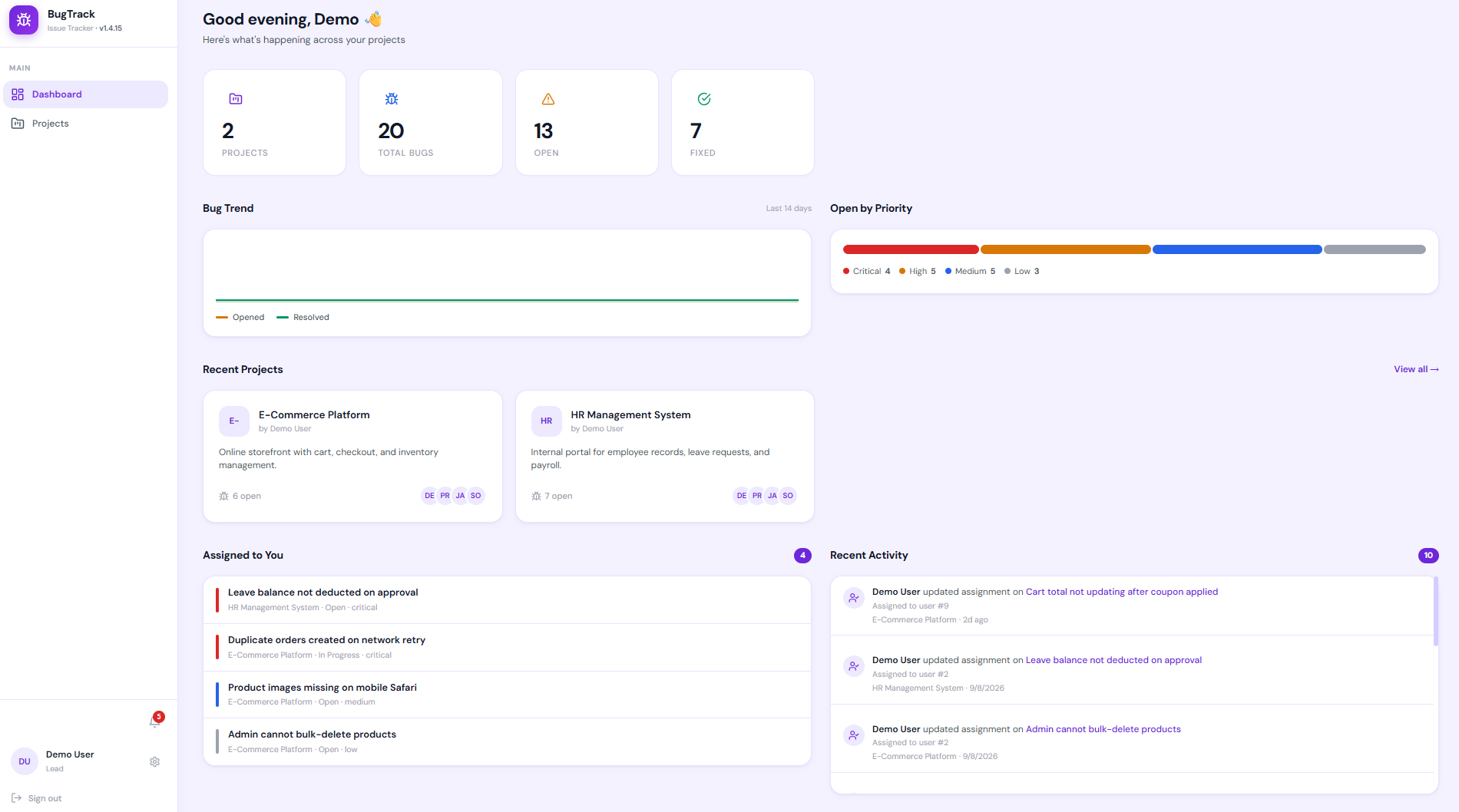
Task: Click the Last 14 days label
Action: point(789,209)
